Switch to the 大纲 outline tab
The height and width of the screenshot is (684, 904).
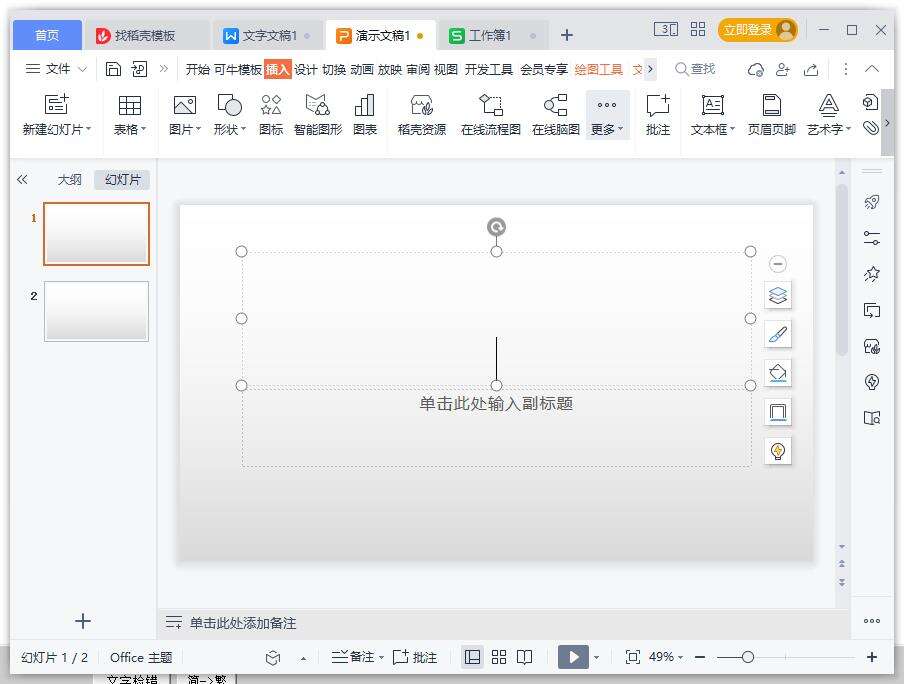click(x=69, y=180)
